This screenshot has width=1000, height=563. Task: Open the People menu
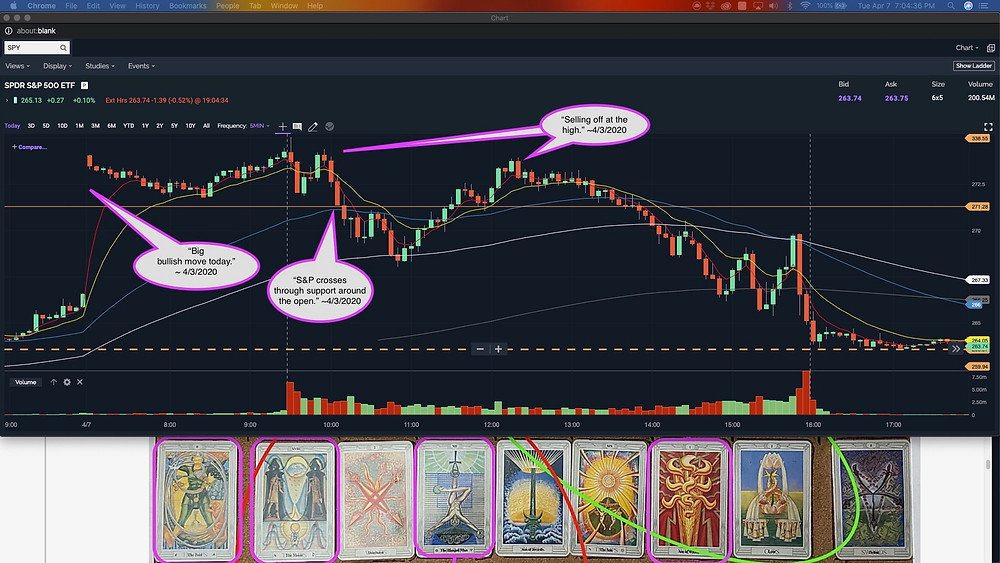coord(228,6)
